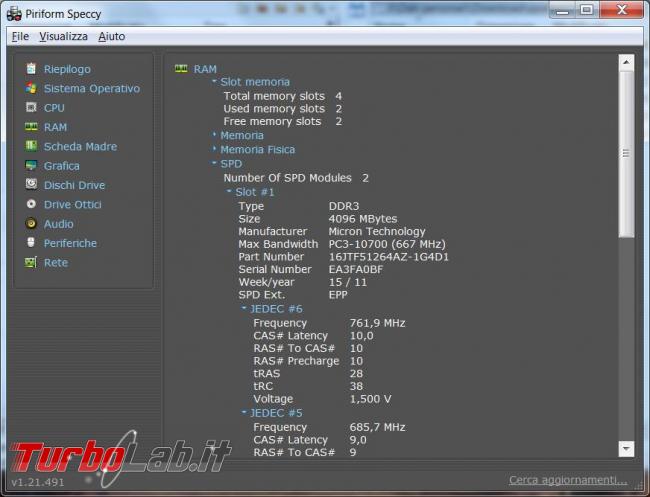The image size is (650, 497).
Task: Expand the Memoria Fisica section
Action: (214, 148)
